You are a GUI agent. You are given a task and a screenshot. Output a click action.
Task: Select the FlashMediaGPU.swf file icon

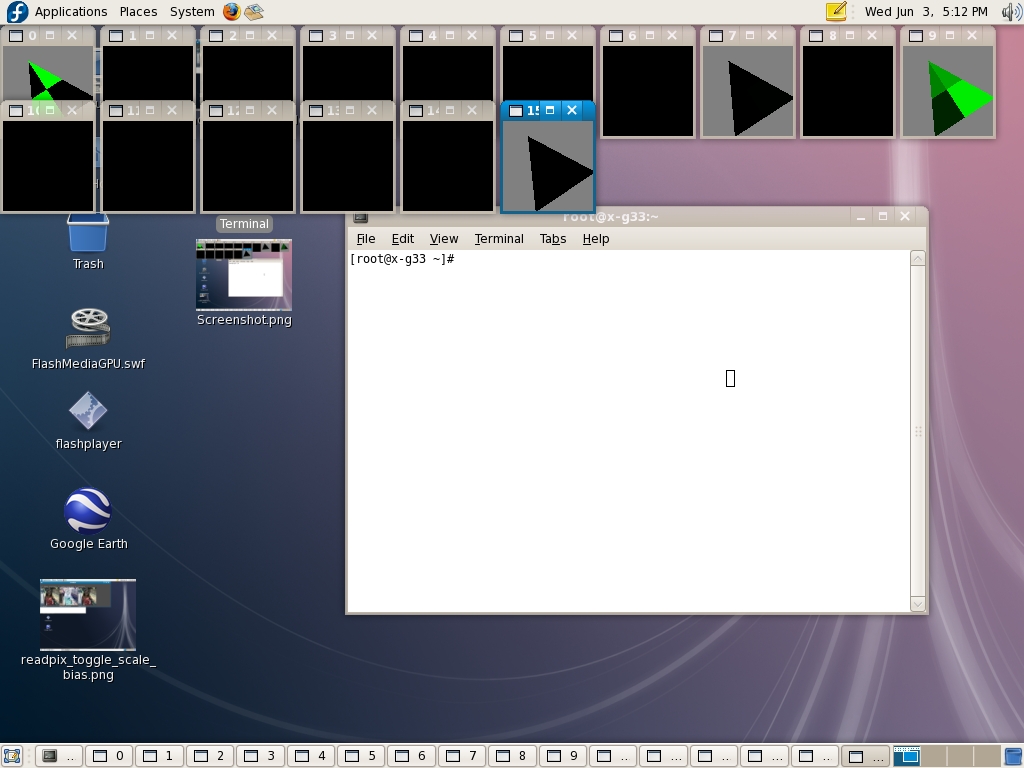[x=88, y=329]
